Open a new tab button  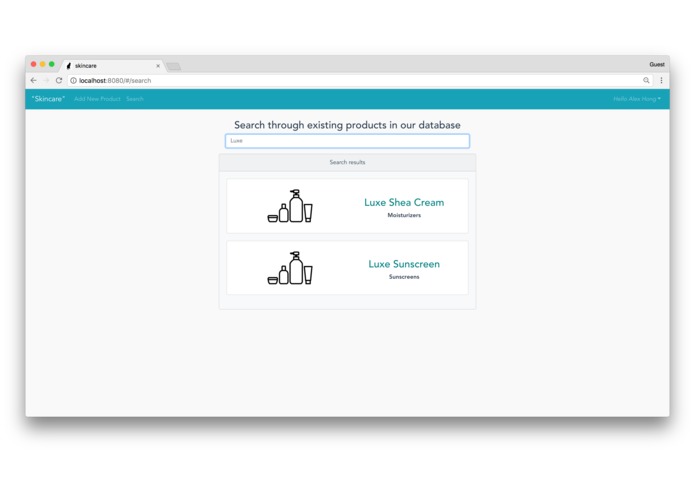[173, 66]
